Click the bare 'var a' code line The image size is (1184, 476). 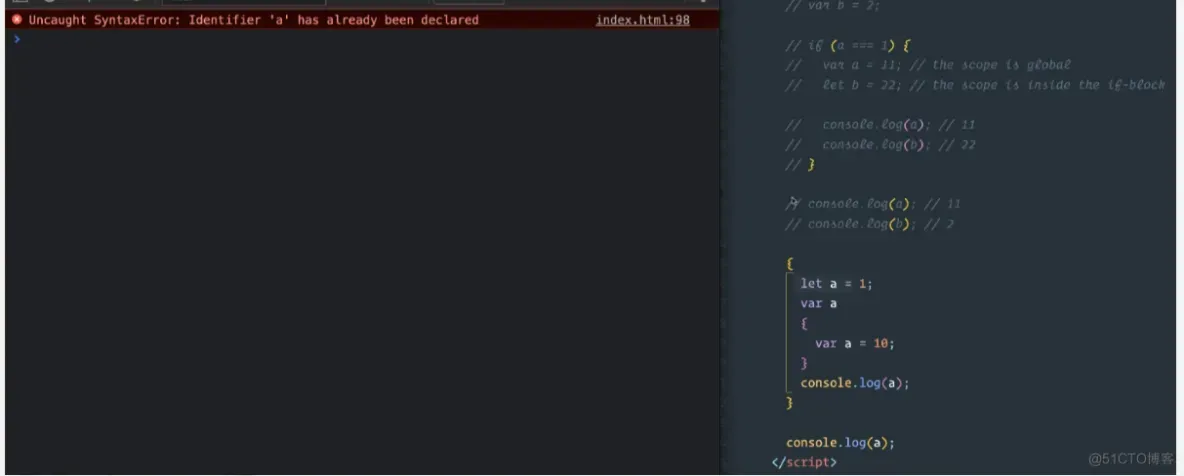pos(819,304)
